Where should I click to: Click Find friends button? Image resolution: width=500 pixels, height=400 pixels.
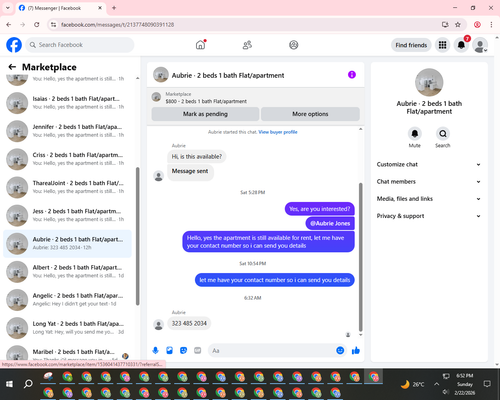click(411, 45)
